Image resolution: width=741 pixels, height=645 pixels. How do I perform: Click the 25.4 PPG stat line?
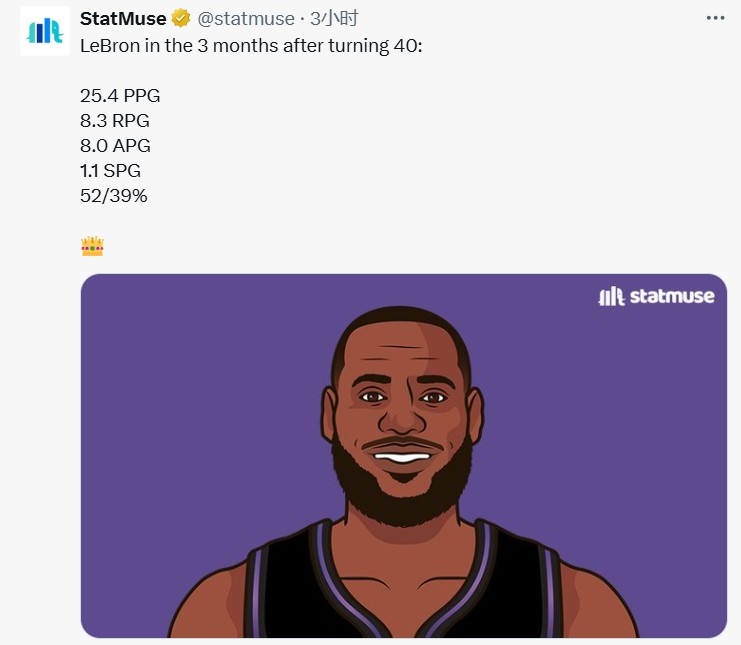(120, 96)
